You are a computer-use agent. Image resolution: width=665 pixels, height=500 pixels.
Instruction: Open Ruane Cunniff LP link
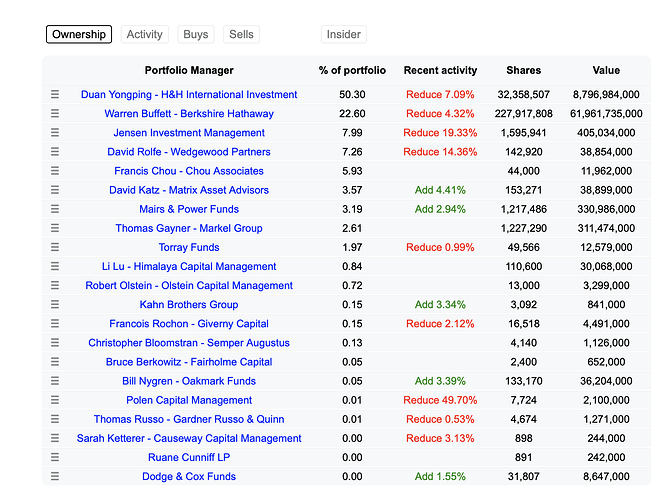click(189, 457)
